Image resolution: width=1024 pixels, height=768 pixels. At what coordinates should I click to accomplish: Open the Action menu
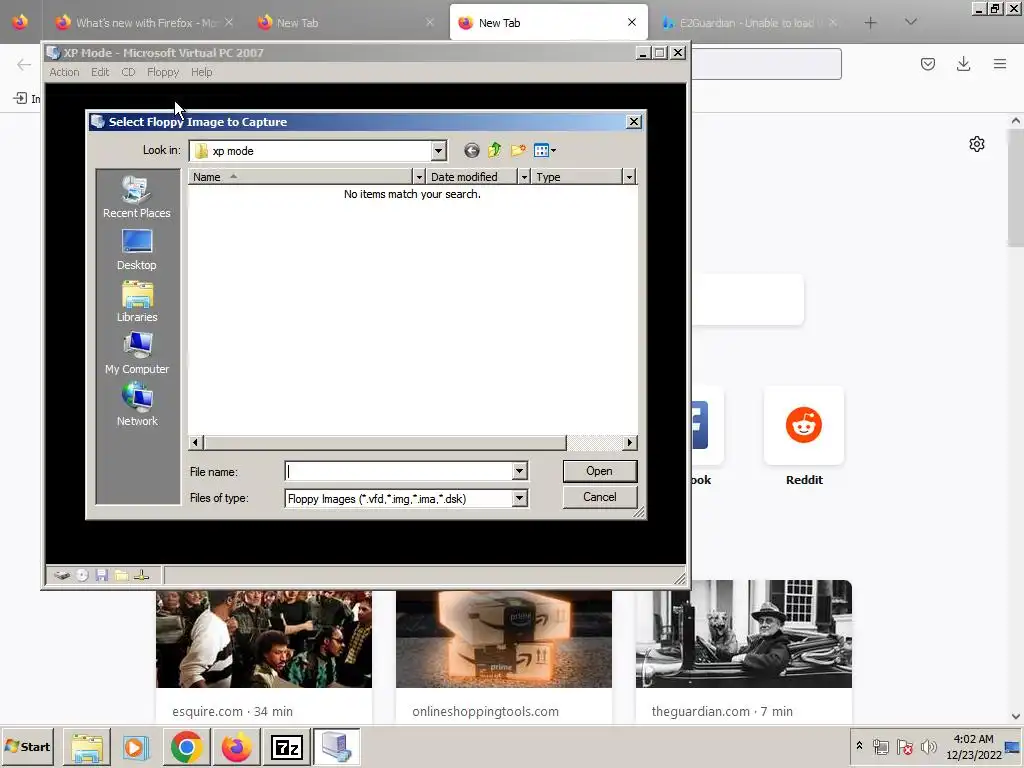coord(64,72)
